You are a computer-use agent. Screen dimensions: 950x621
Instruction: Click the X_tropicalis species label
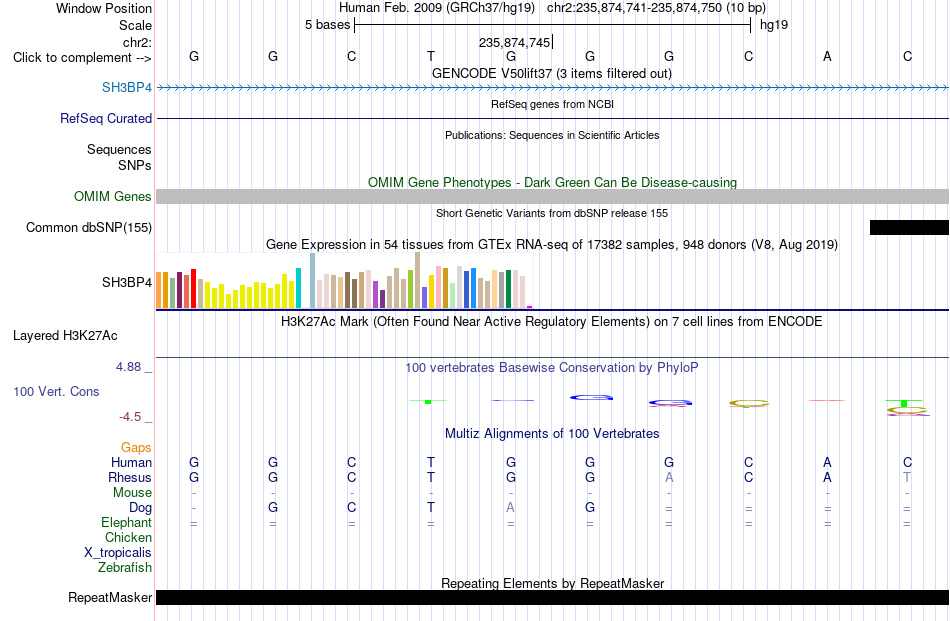[118, 553]
